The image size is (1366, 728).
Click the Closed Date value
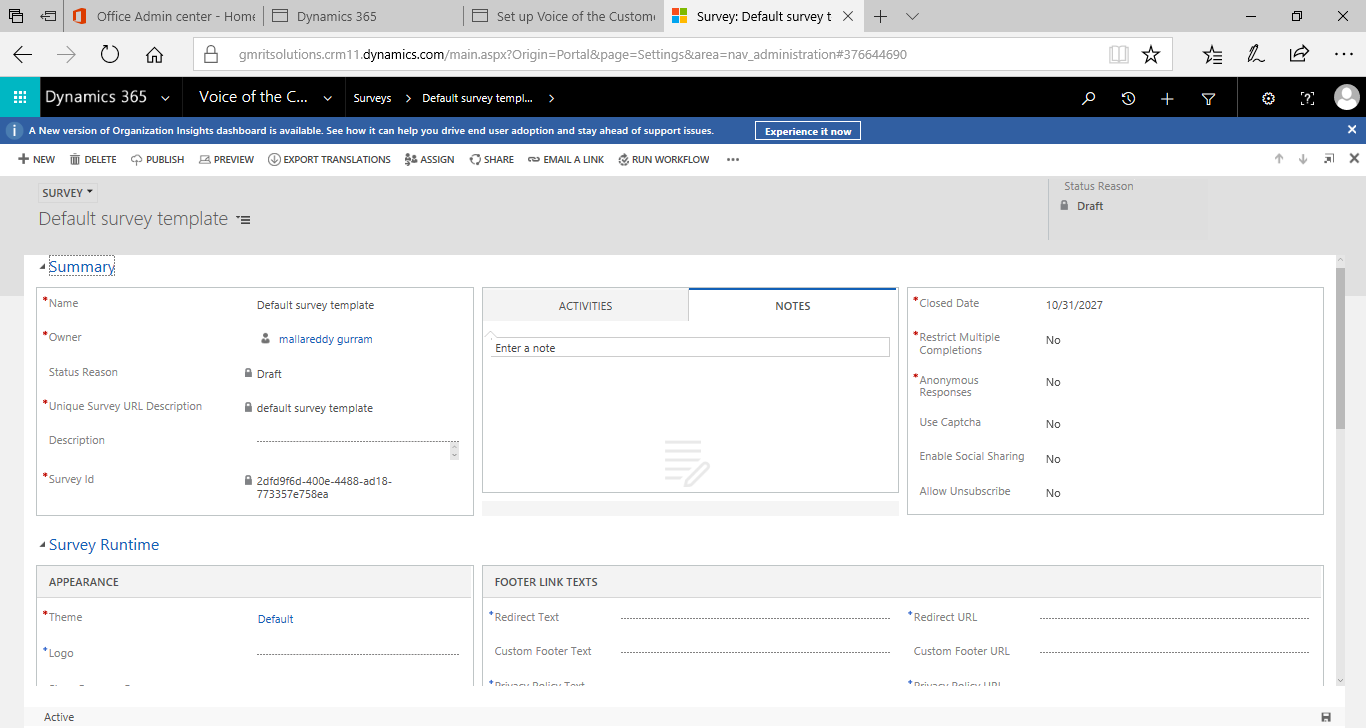[1074, 305]
